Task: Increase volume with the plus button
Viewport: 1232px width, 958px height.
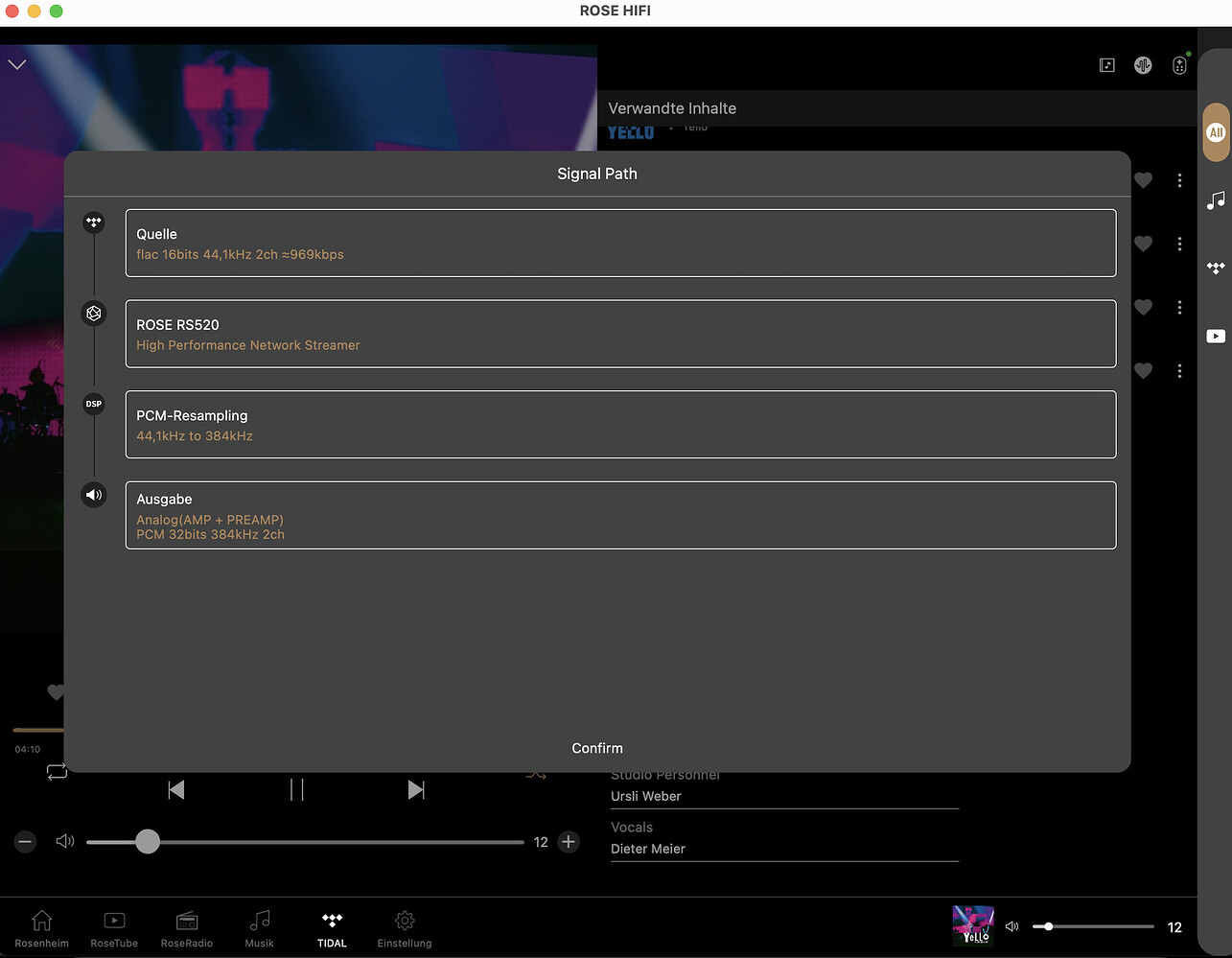Action: pyautogui.click(x=569, y=842)
